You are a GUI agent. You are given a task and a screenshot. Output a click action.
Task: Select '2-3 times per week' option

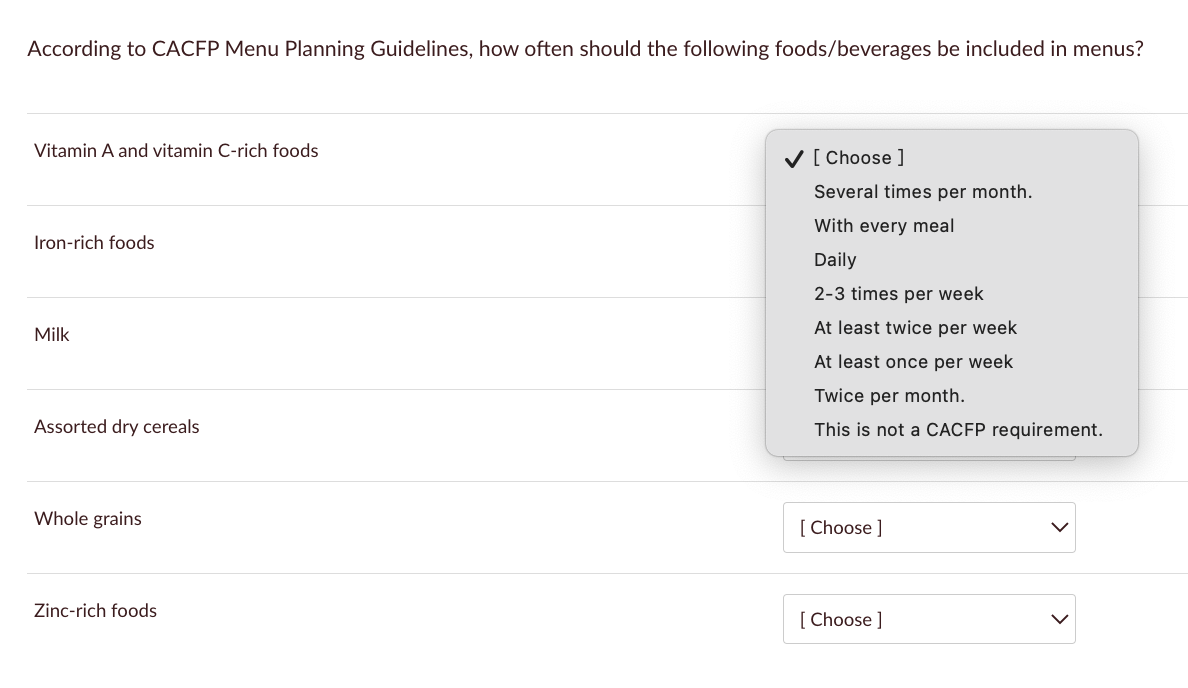898,294
